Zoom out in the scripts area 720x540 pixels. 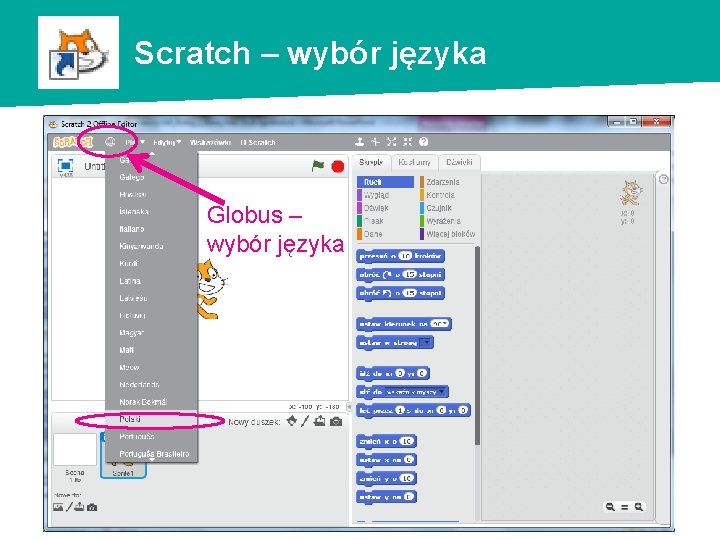pos(610,507)
